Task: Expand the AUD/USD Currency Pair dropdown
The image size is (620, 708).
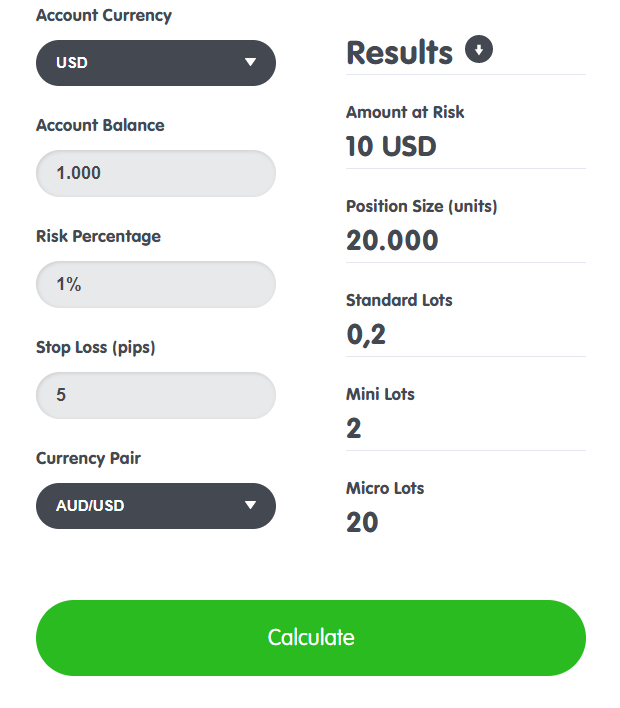Action: (x=156, y=506)
